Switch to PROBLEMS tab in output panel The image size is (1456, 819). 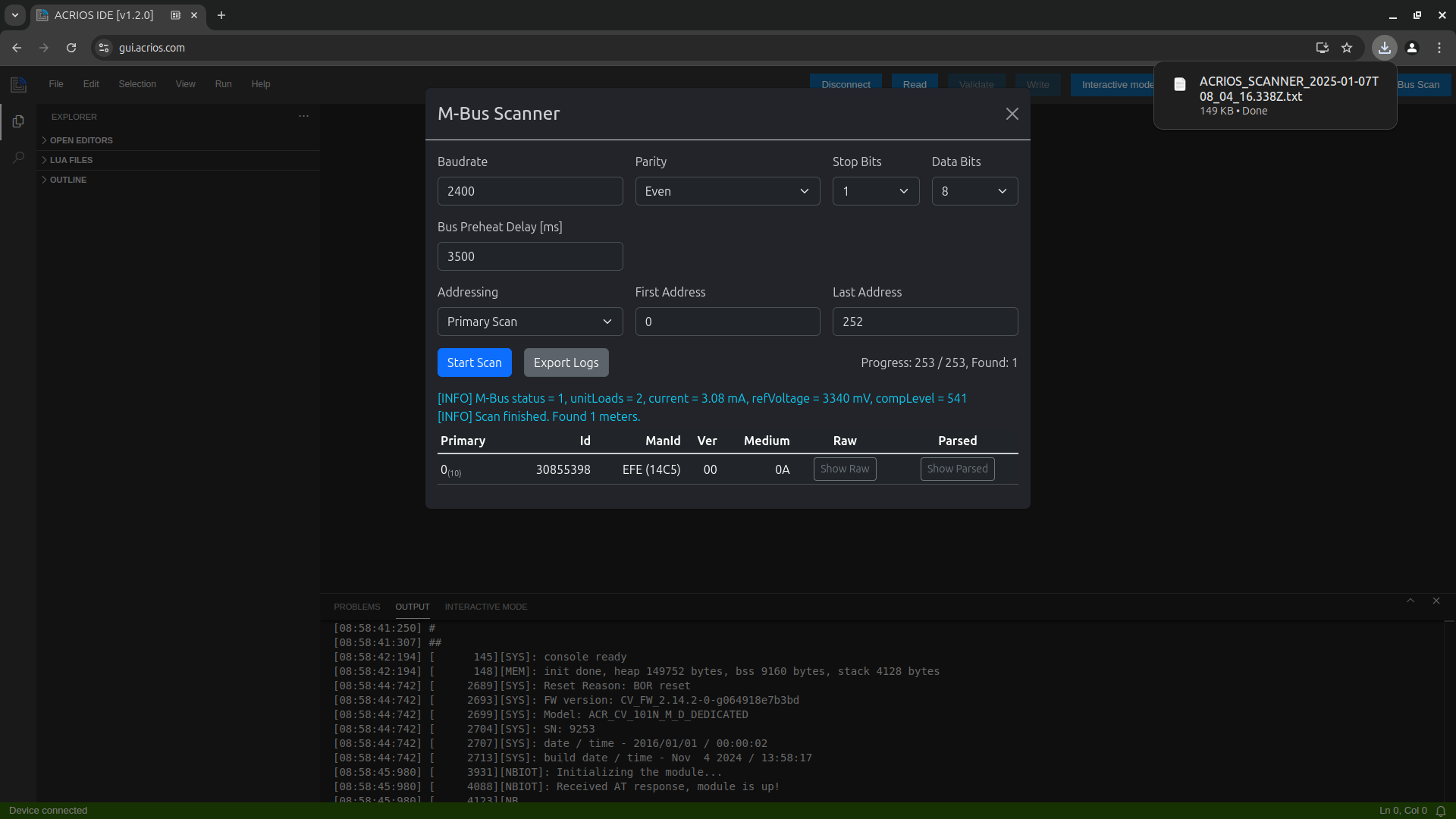[357, 606]
